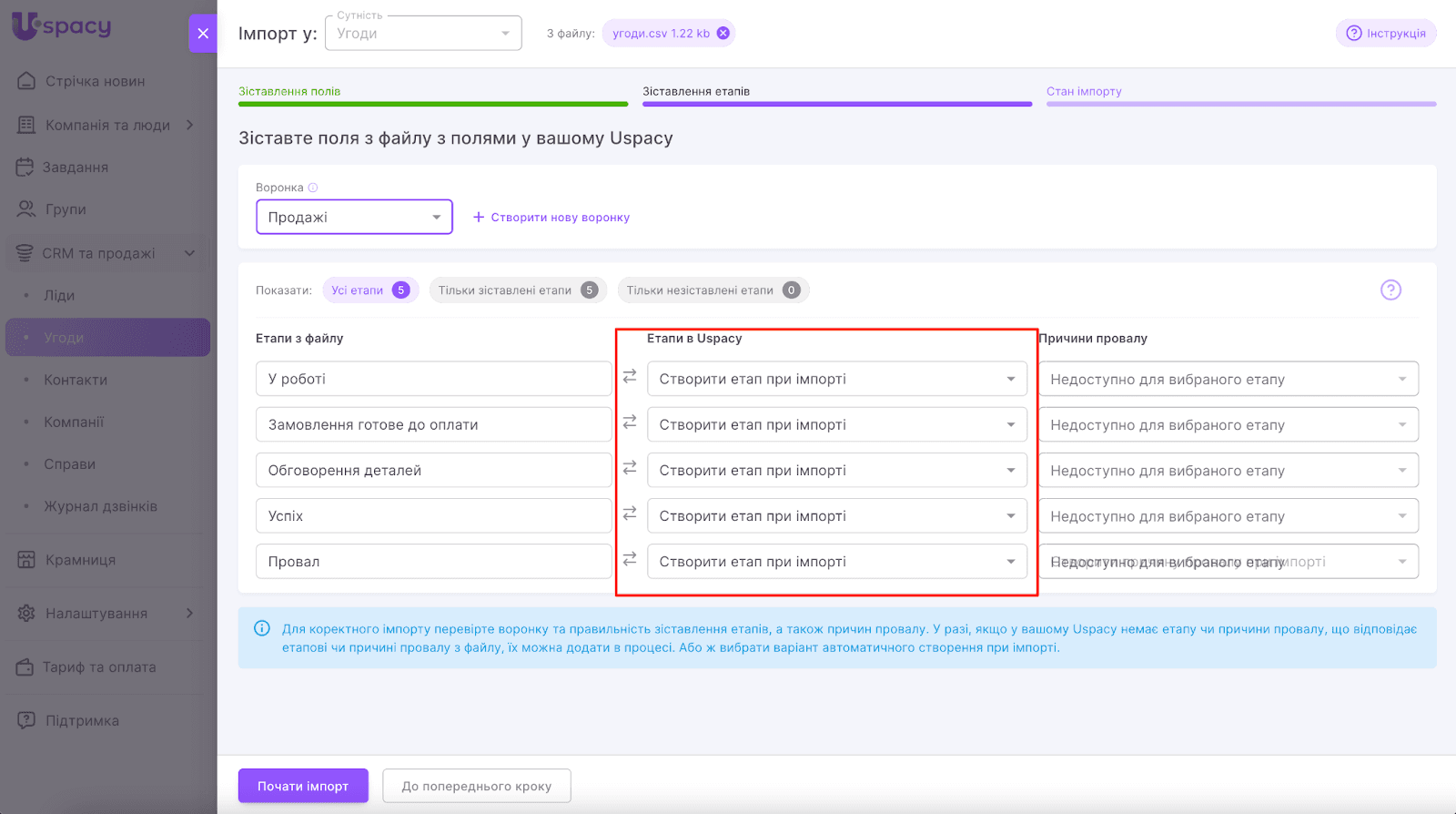Screen dimensions: 1456x814
Task: Click the question mark help icon above stages
Action: [x=1390, y=290]
